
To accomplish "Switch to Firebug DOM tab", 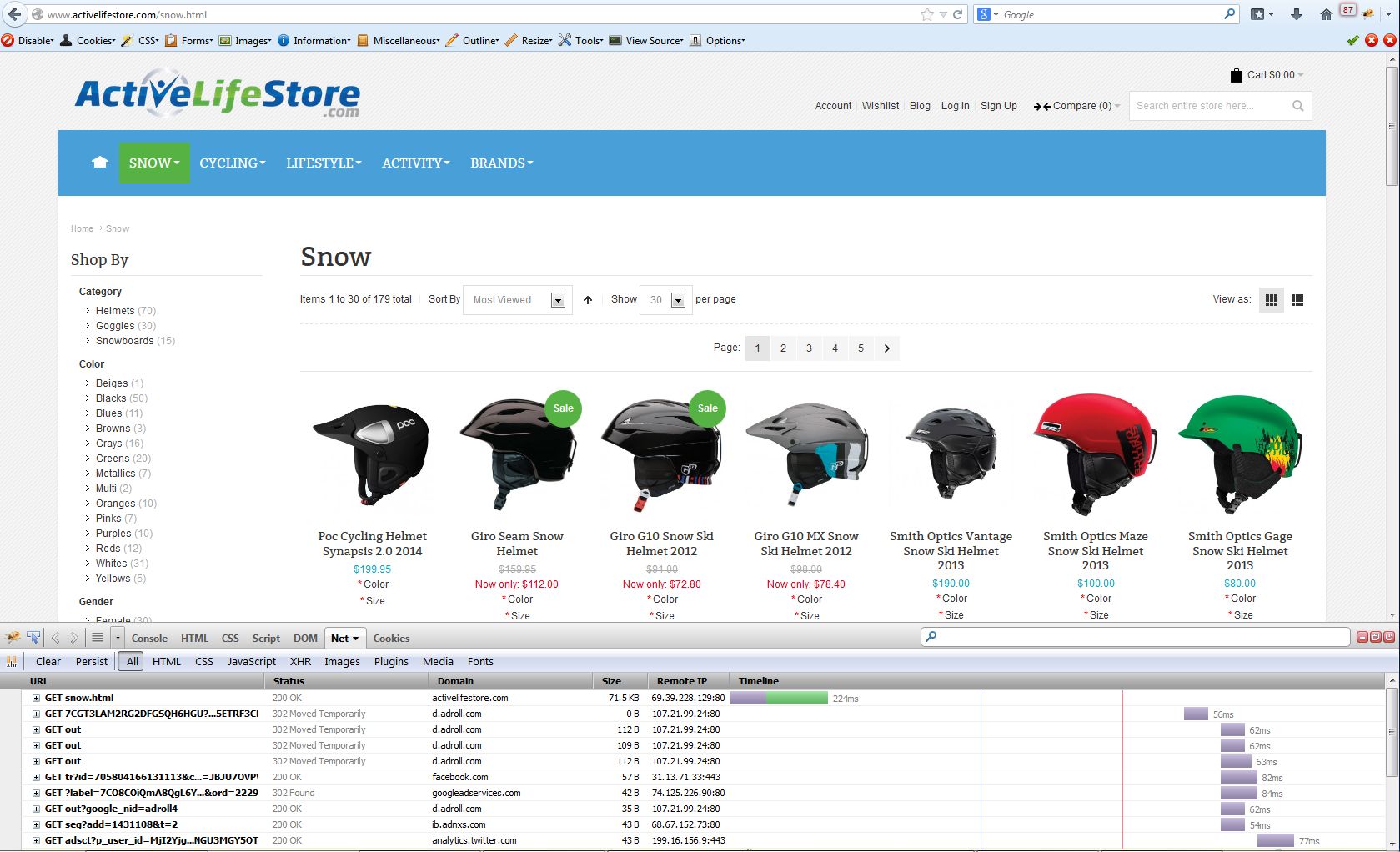I will point(305,639).
